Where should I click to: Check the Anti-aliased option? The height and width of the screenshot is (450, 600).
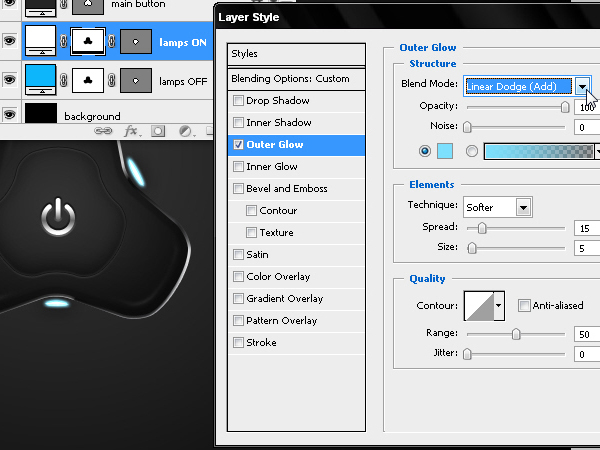524,305
